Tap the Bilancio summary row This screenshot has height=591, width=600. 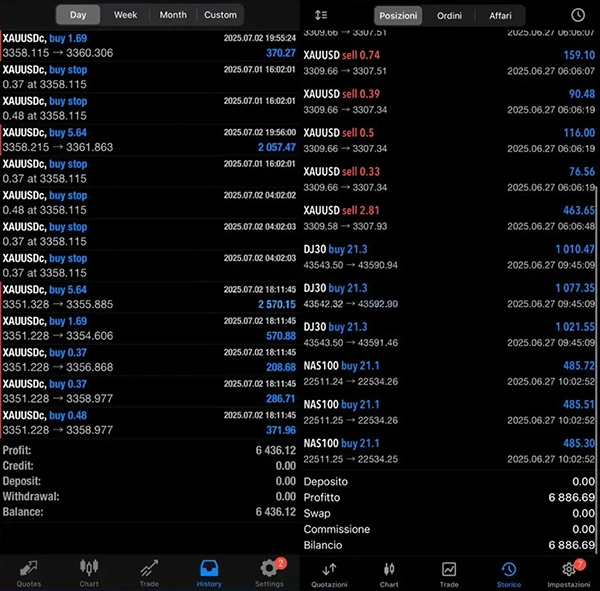449,545
